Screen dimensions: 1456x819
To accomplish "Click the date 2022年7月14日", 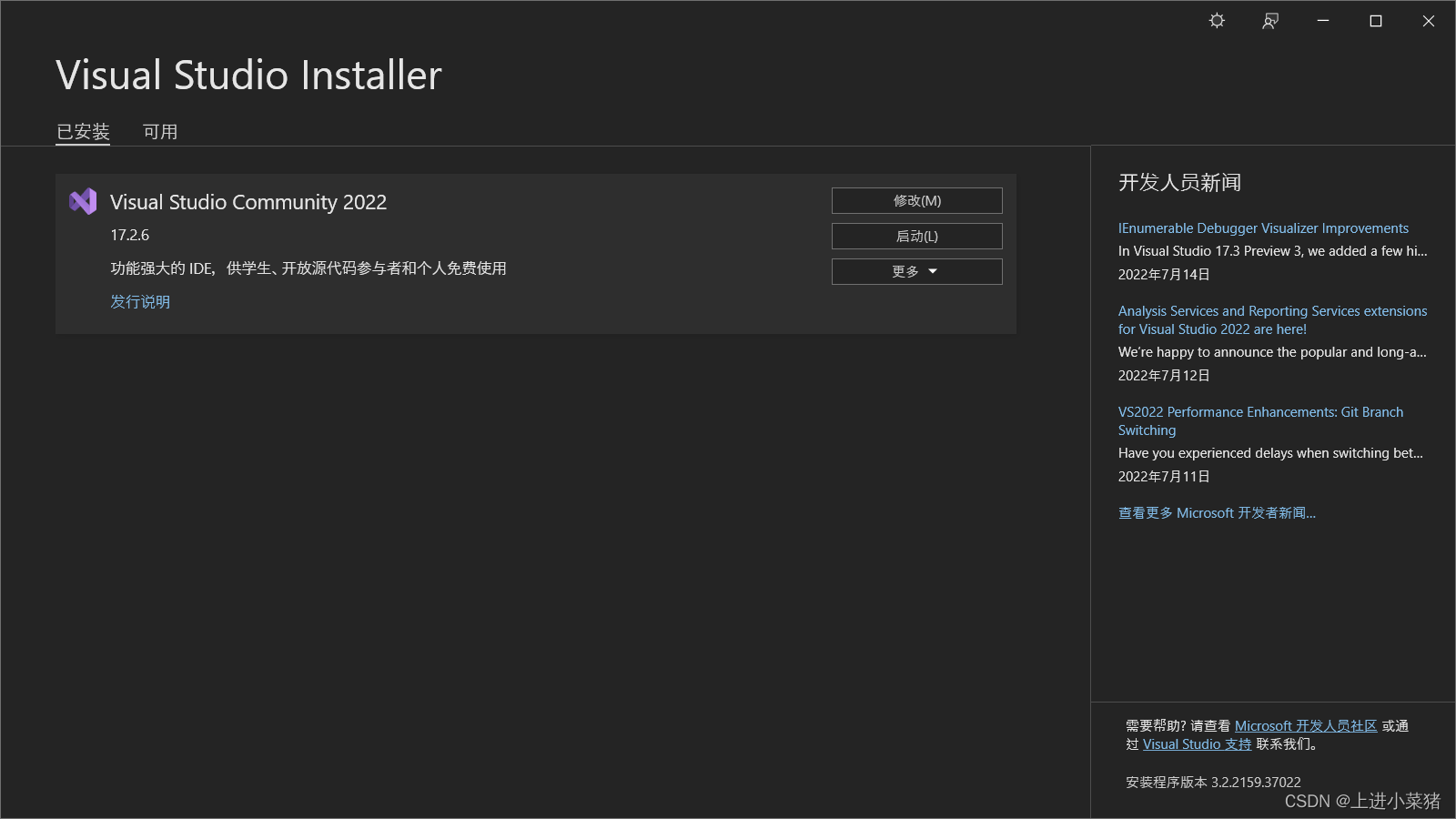I will tap(1164, 275).
